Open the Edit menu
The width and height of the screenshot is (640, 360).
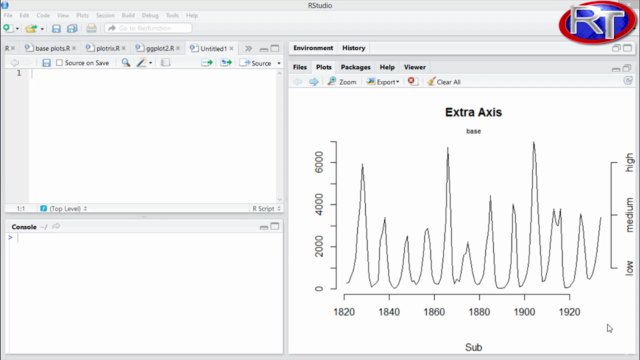point(24,16)
